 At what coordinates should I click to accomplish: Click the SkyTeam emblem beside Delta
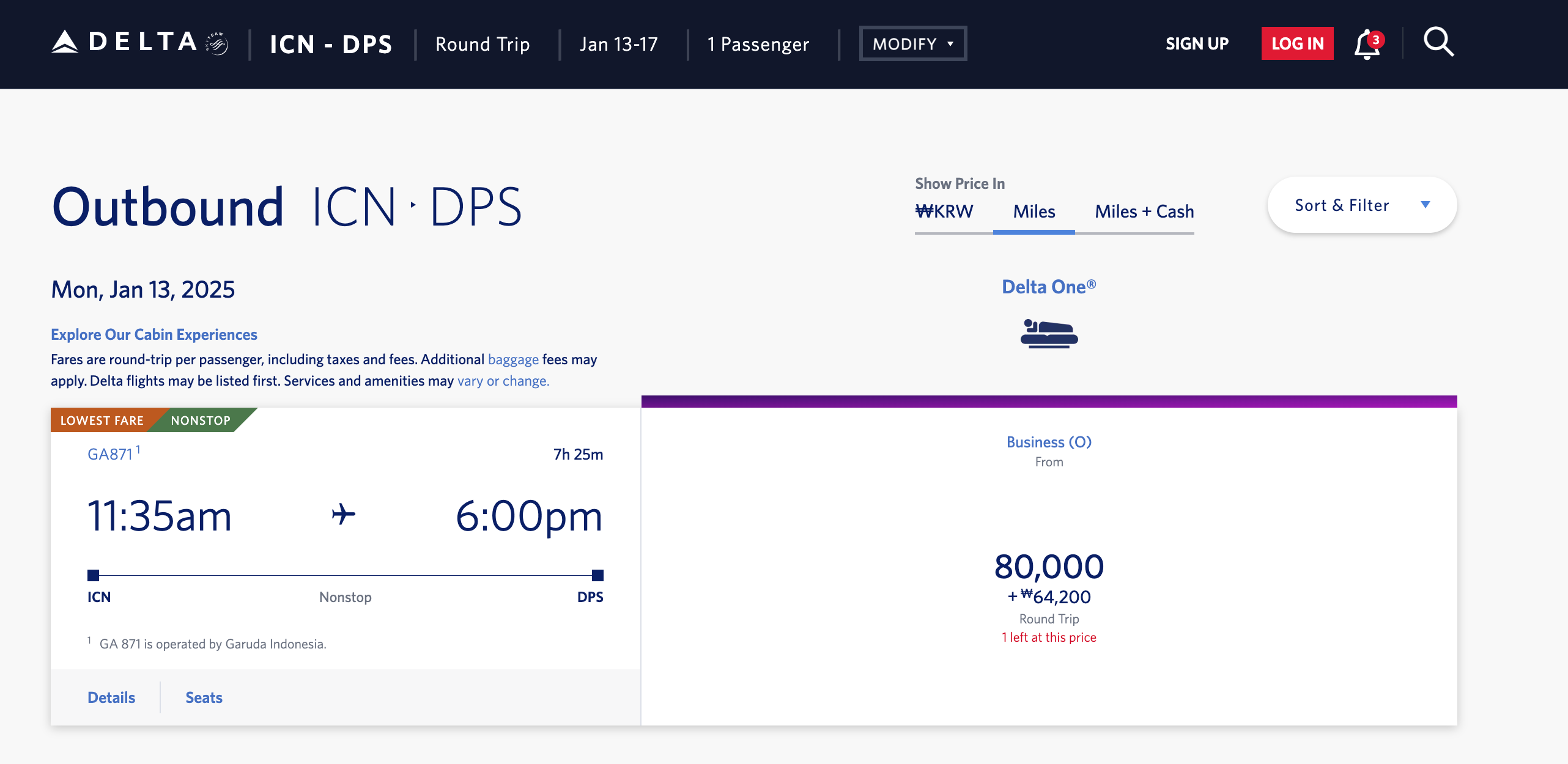click(217, 43)
